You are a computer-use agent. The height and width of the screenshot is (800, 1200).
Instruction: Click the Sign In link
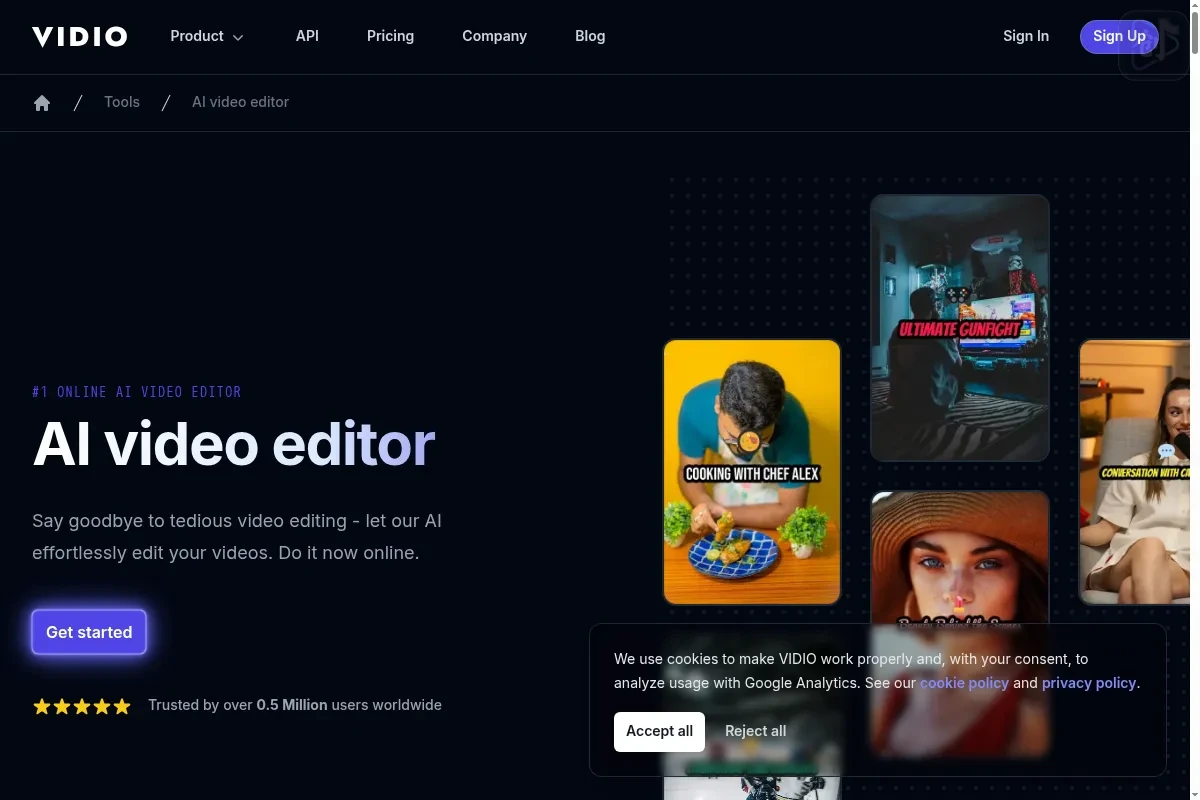click(1025, 36)
